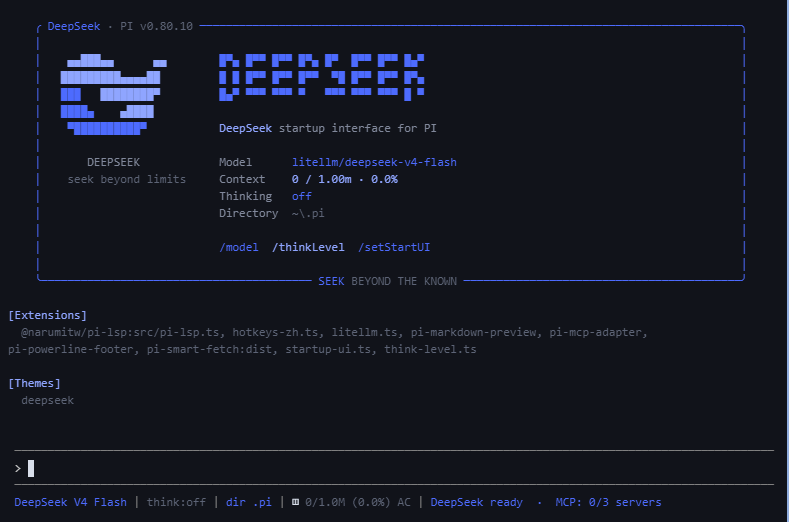
Task: Click 0/1.0M (0.0%) AC in the footer
Action: [x=357, y=502]
